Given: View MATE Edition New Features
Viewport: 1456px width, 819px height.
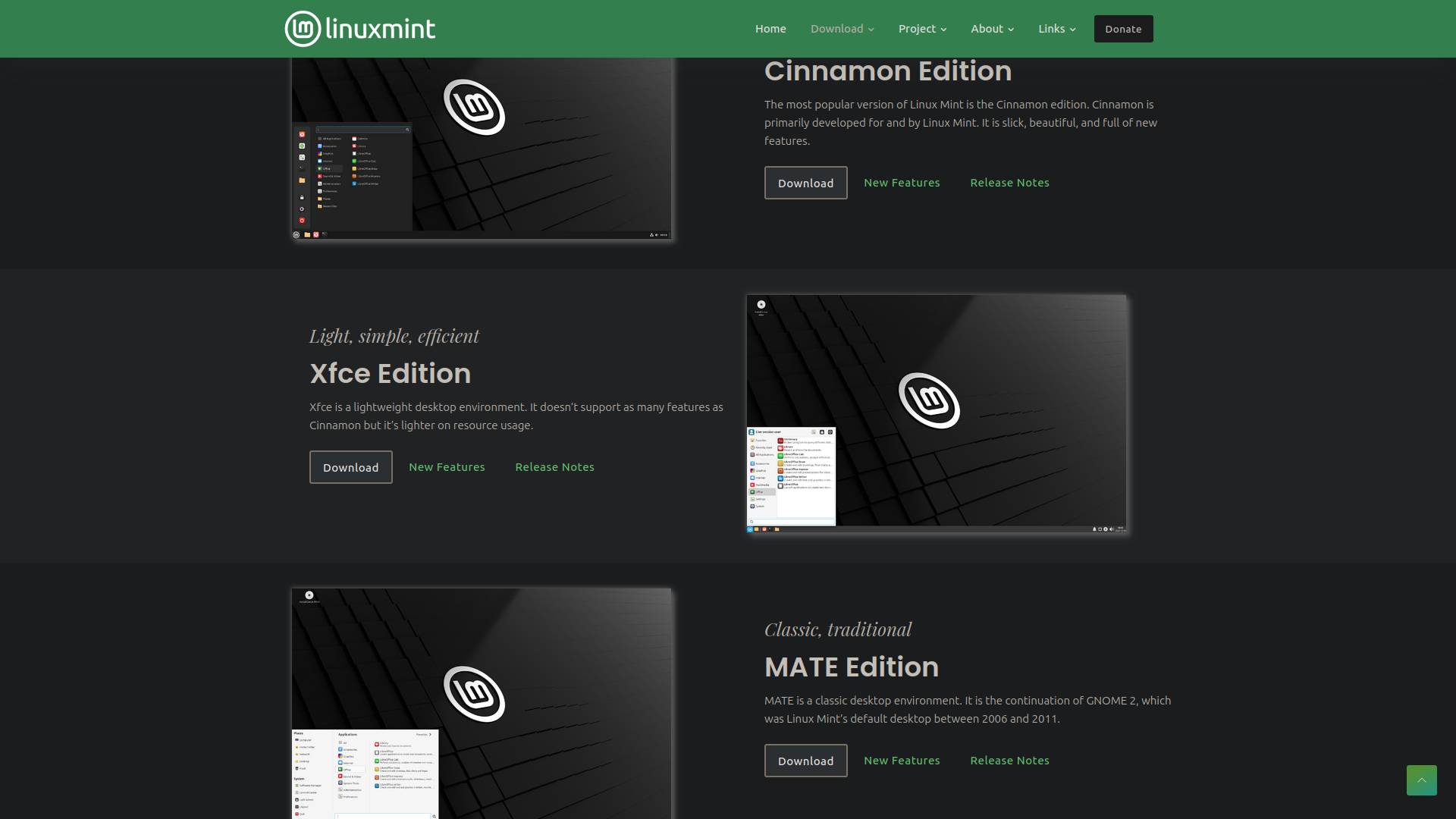Looking at the screenshot, I should (902, 761).
